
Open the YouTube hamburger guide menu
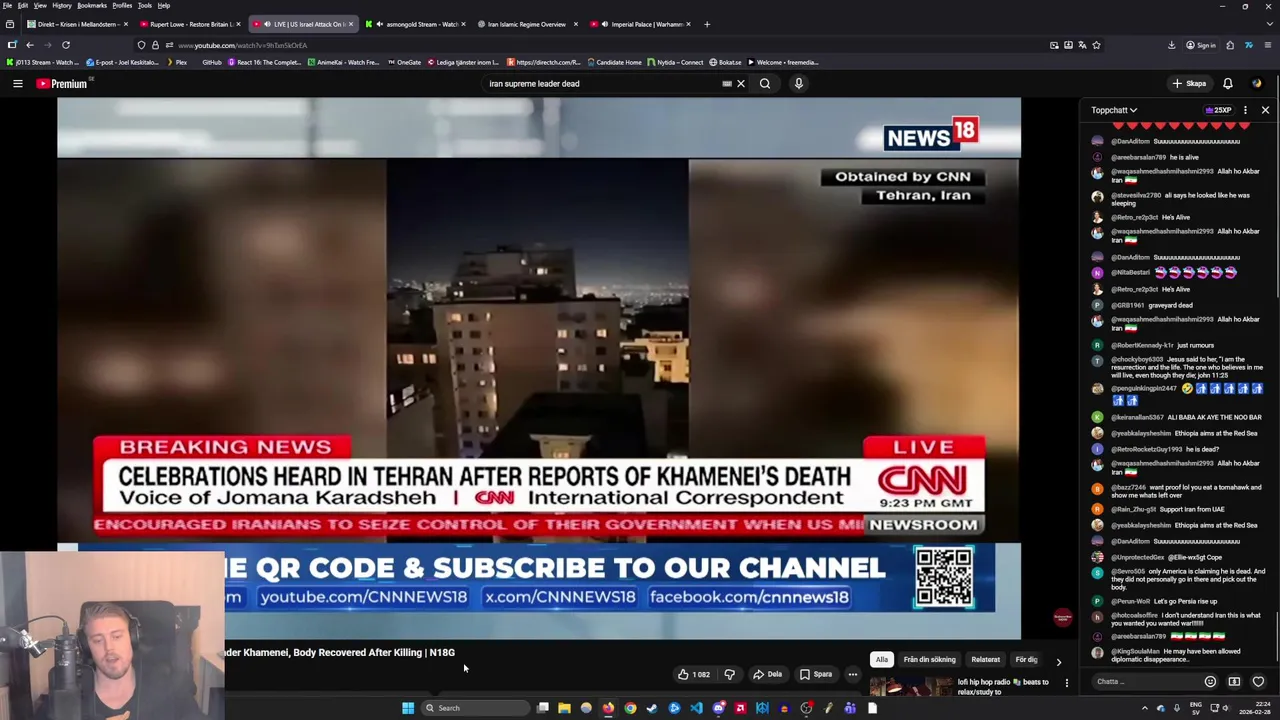(x=17, y=84)
